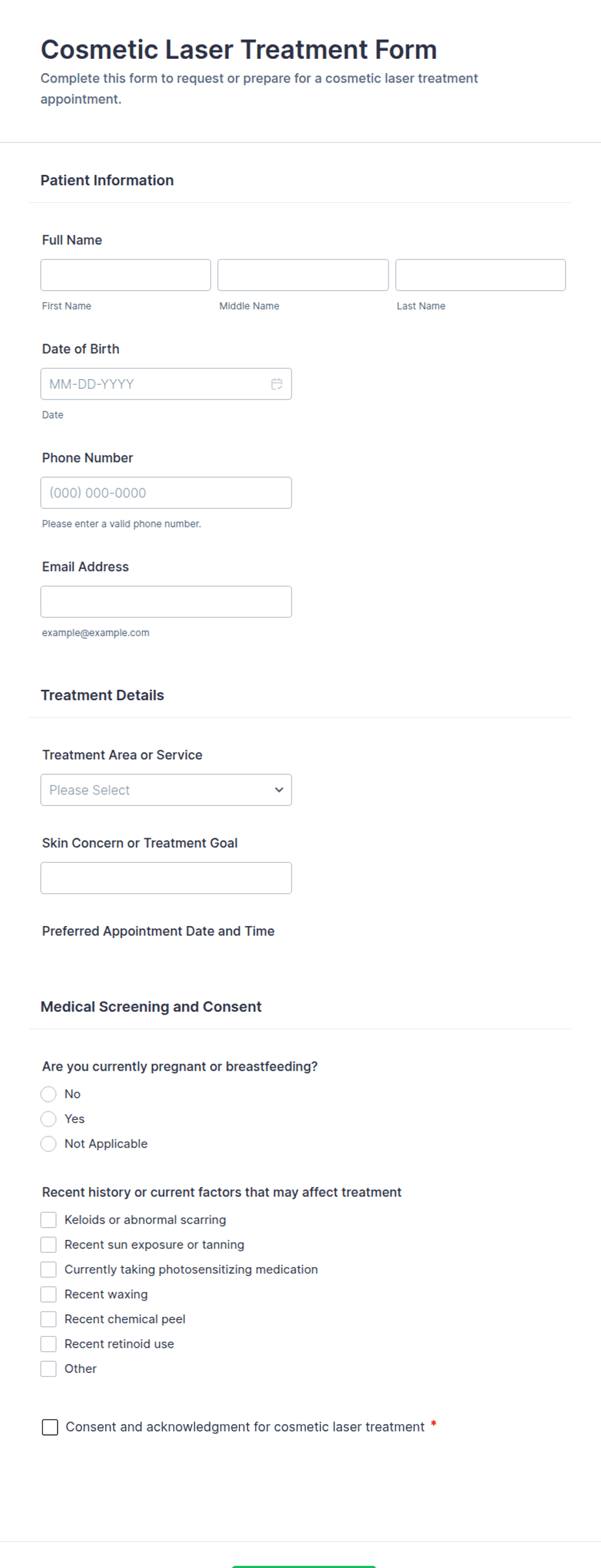This screenshot has height=1568, width=601.
Task: Open the Treatment Area or Service selector
Action: coord(165,789)
